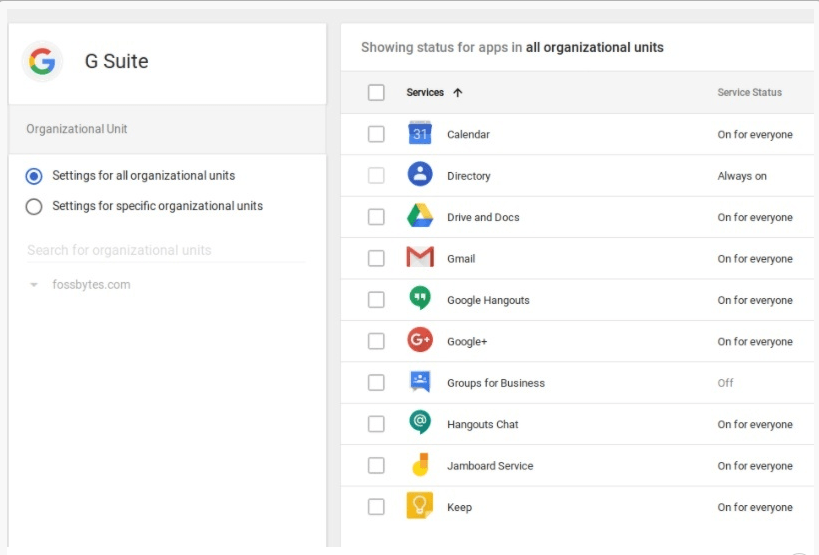The image size is (819, 555).
Task: Click the G Suite title text
Action: pos(116,61)
